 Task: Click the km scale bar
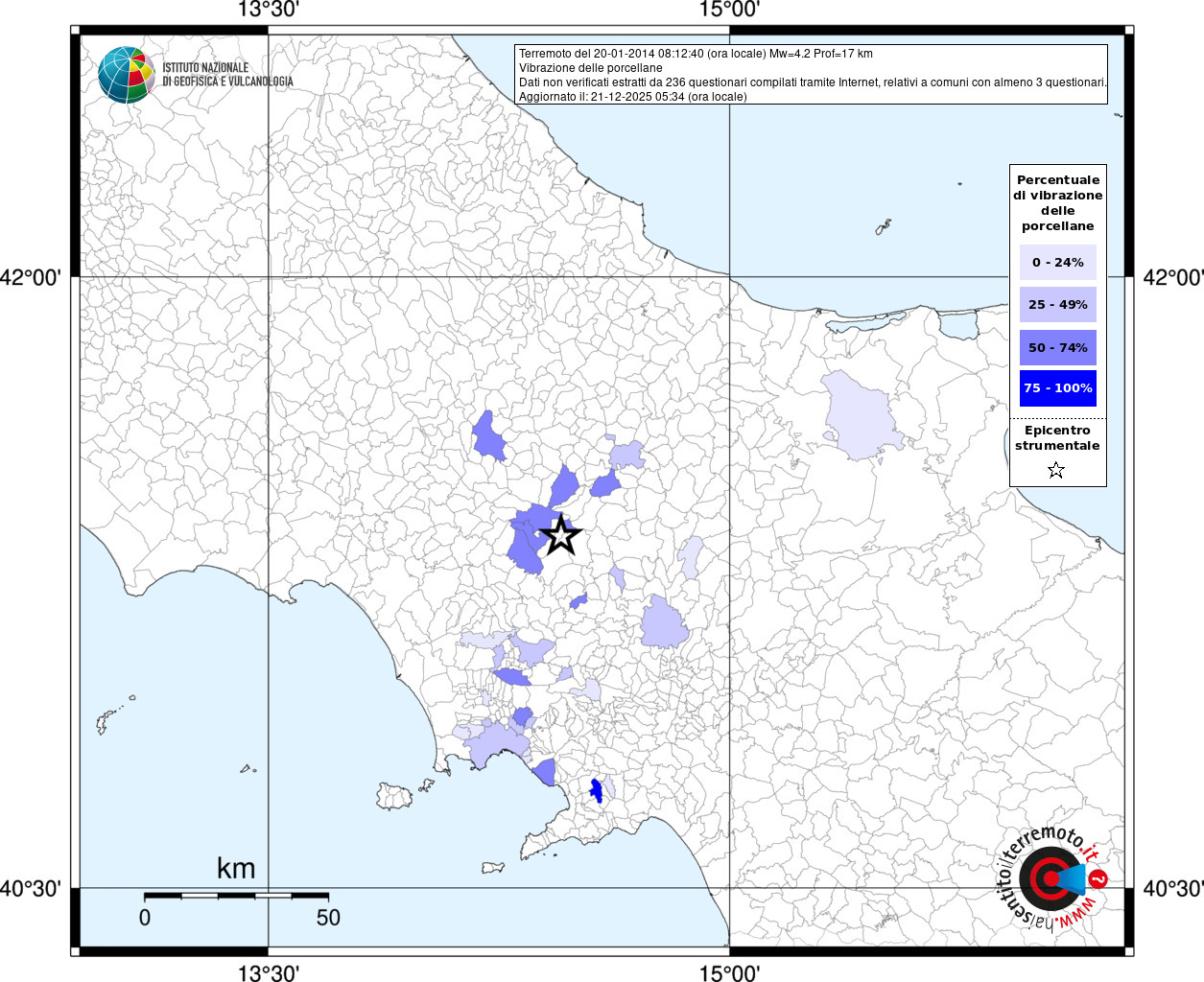[x=236, y=896]
